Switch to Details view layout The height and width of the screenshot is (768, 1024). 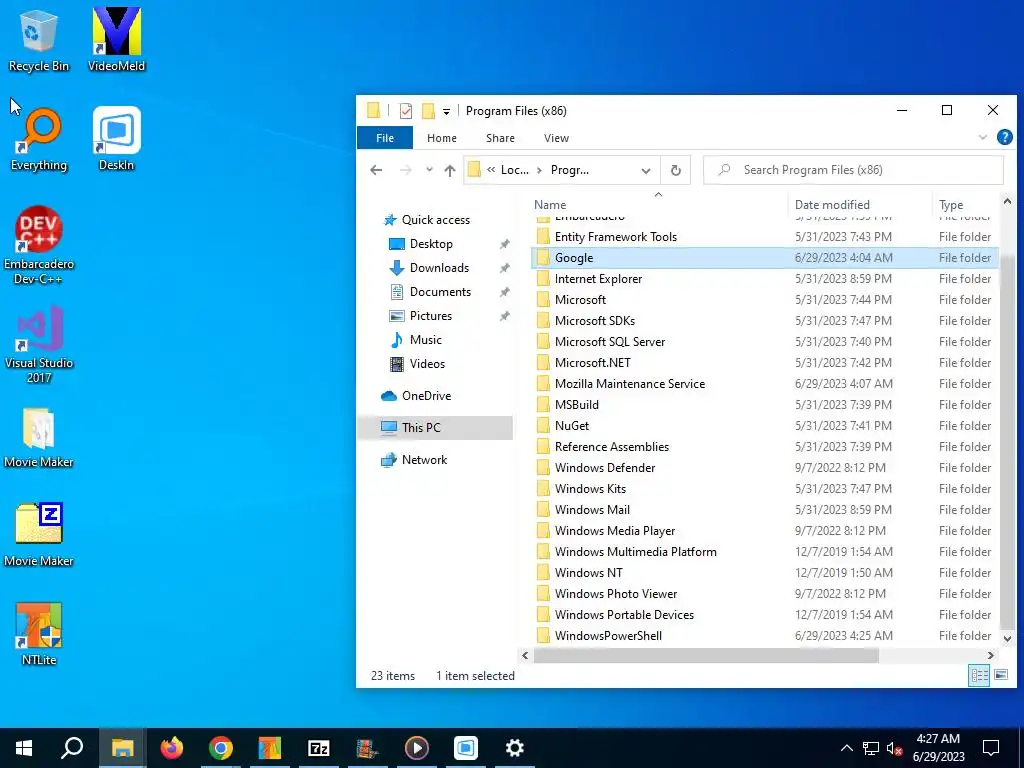[979, 675]
